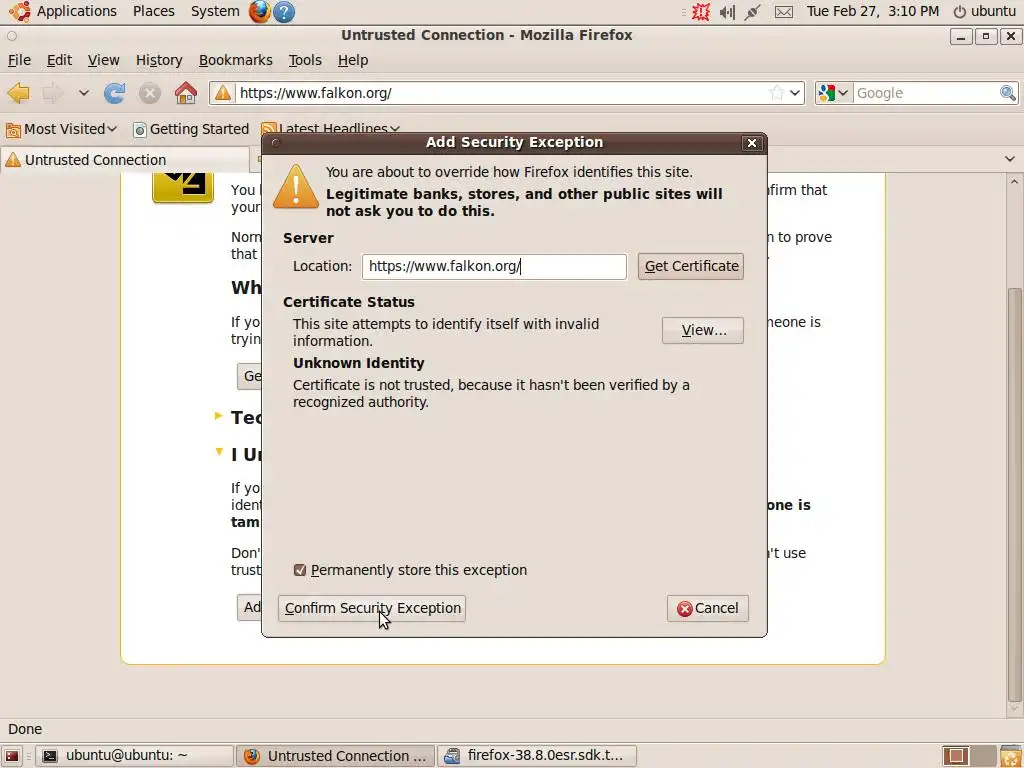Click the warning site identity icon in URL bar

[x=223, y=93]
